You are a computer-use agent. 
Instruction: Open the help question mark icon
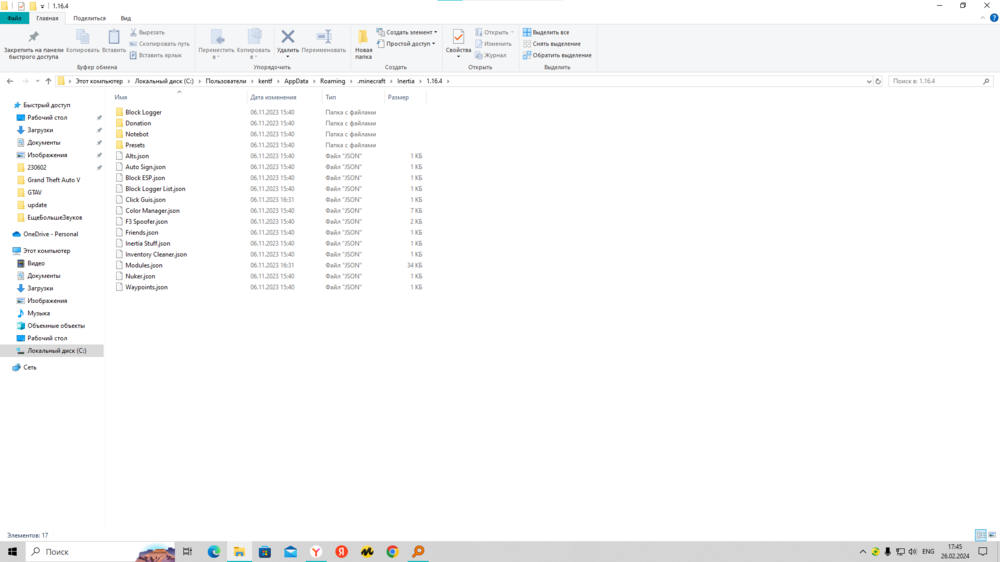[994, 18]
